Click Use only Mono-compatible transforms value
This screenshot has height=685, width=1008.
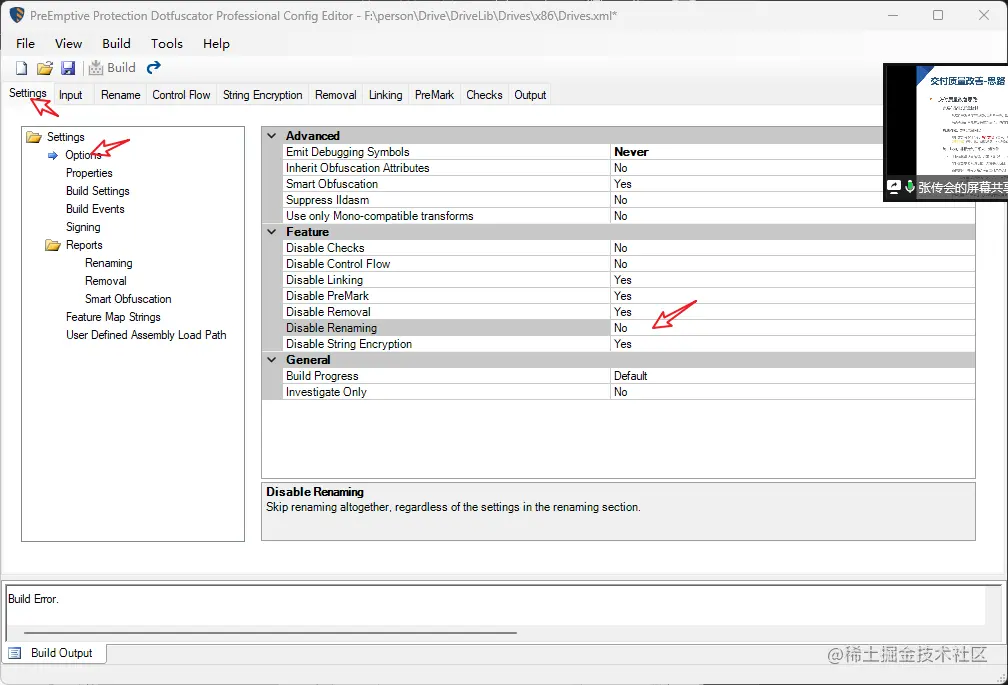(792, 216)
